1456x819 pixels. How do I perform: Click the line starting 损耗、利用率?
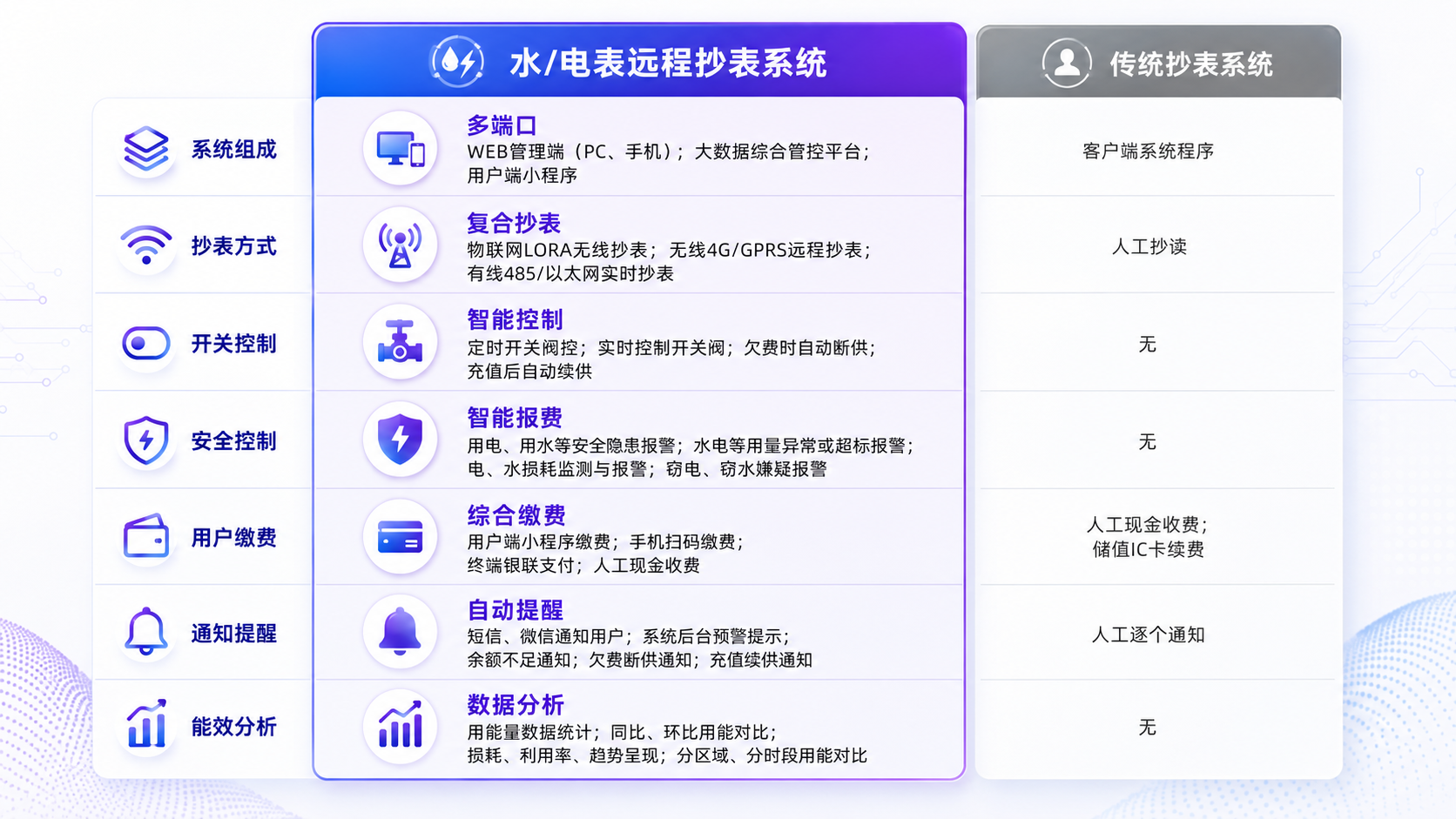(667, 756)
